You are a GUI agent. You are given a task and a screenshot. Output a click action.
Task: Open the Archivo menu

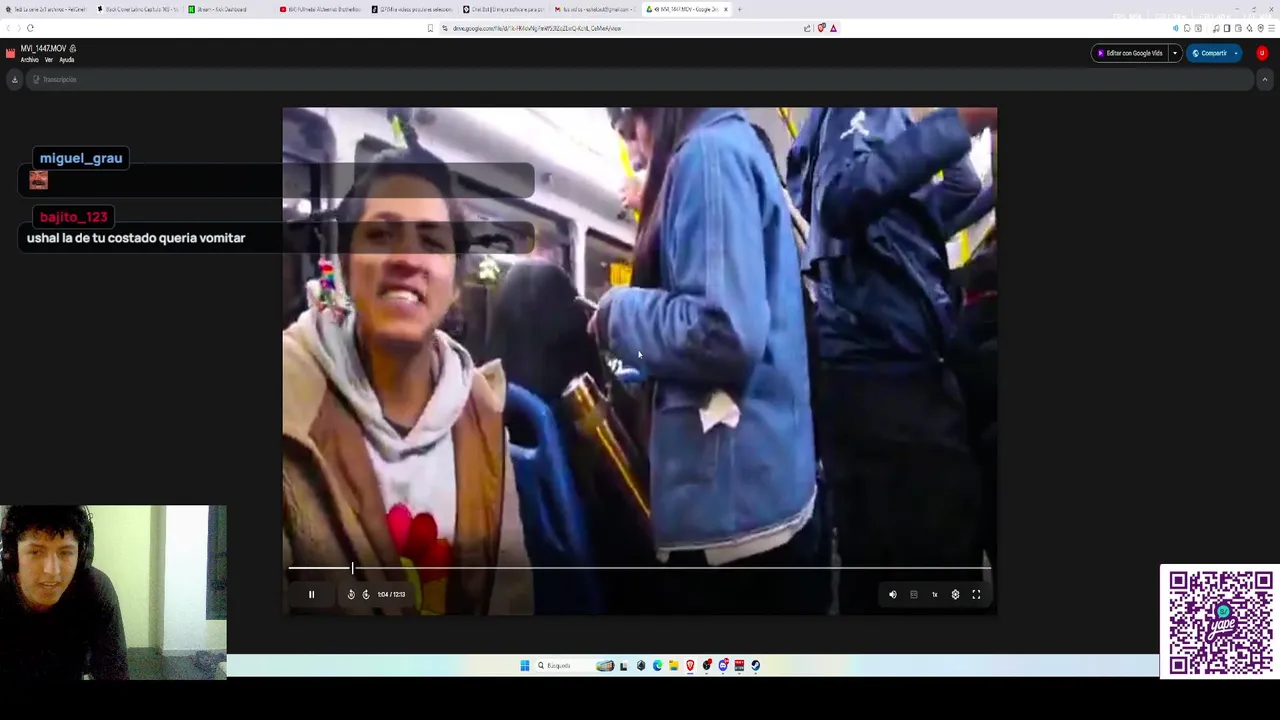29,60
